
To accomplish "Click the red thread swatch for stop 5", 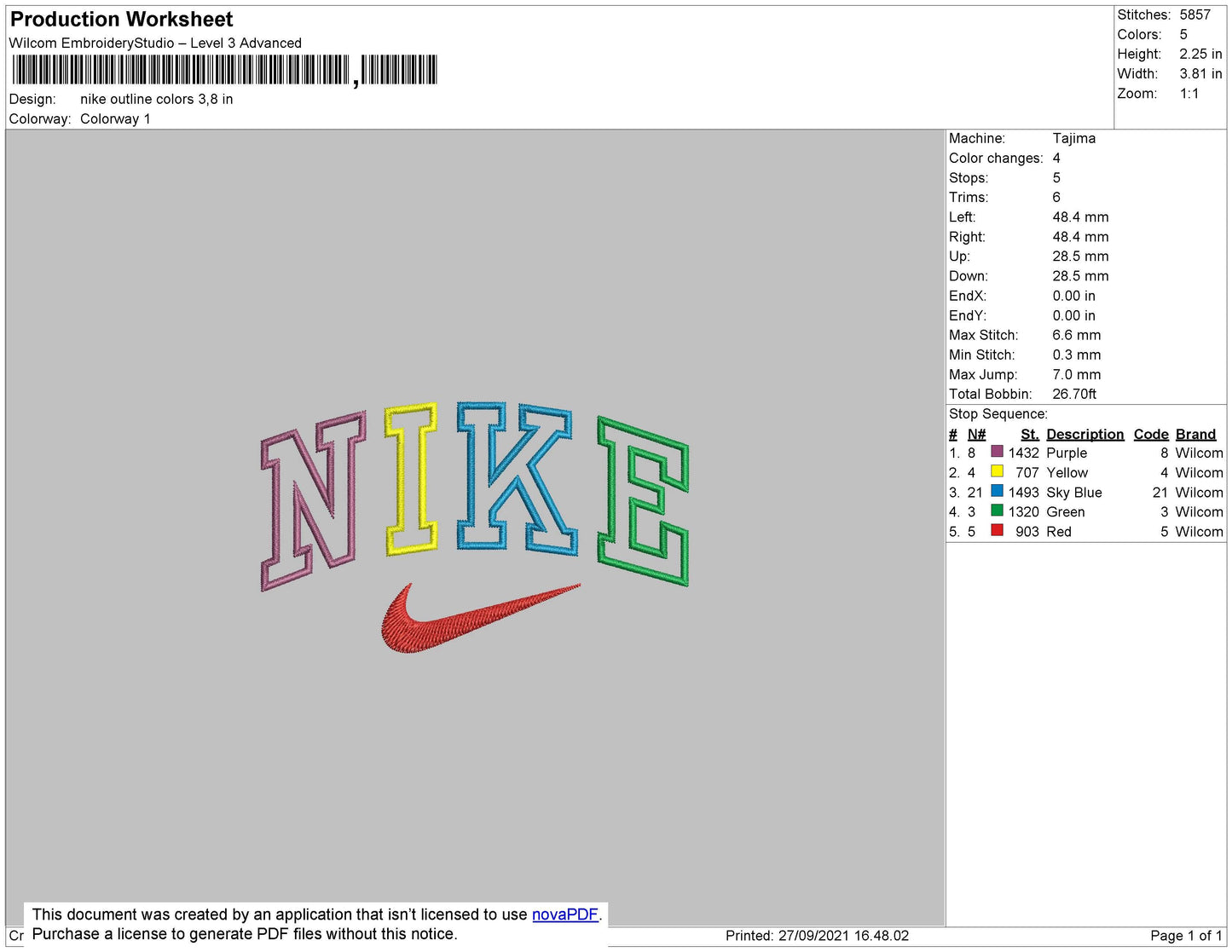I will (997, 531).
